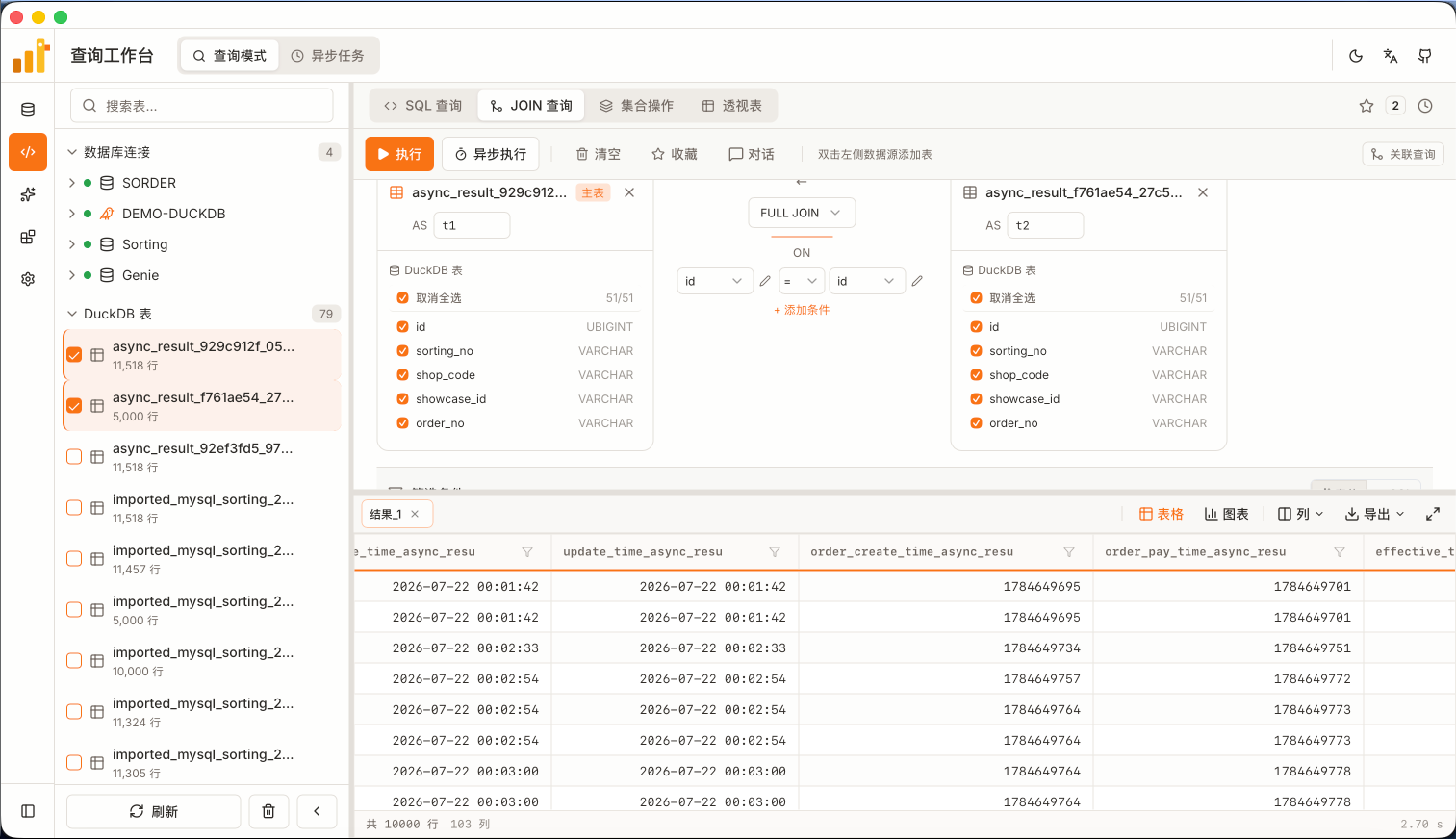Image resolution: width=1456 pixels, height=839 pixels.
Task: Remove table t1 card with X
Action: [x=629, y=192]
